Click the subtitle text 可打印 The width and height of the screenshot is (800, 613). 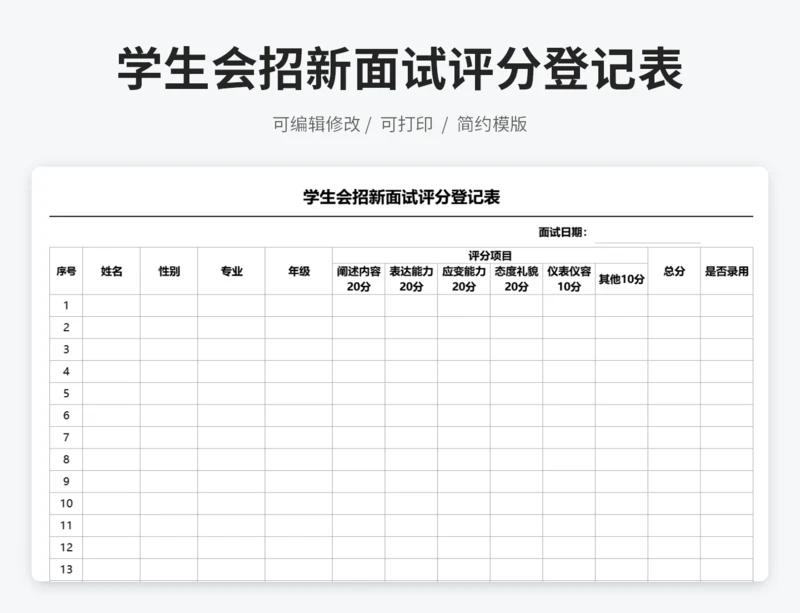(x=407, y=124)
